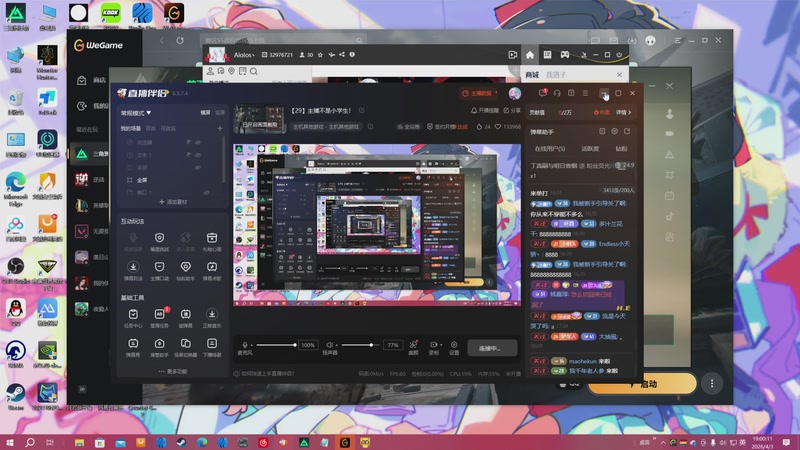Toggle the lock icon on the 浏览器 source
Image resolution: width=800 pixels, height=450 pixels.
(189, 142)
